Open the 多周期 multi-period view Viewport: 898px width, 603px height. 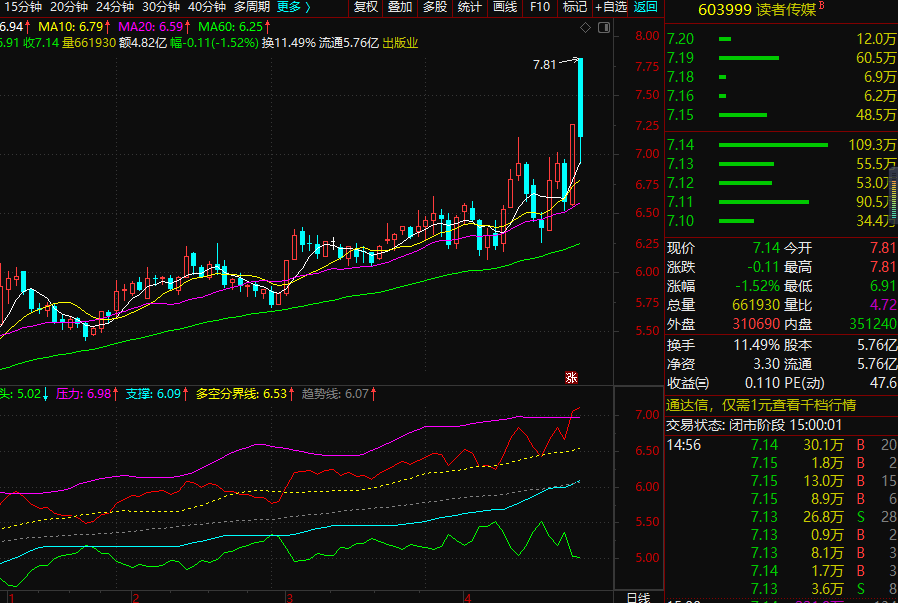(252, 7)
